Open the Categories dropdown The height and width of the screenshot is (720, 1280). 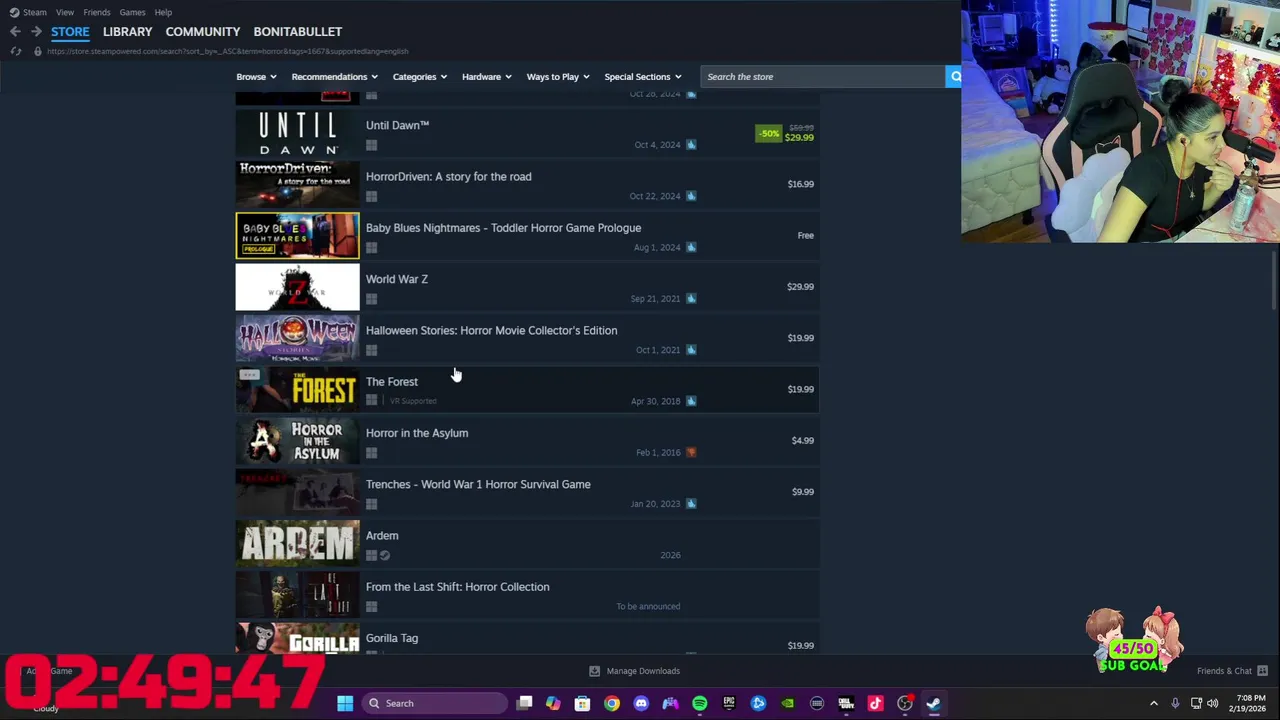pyautogui.click(x=419, y=77)
